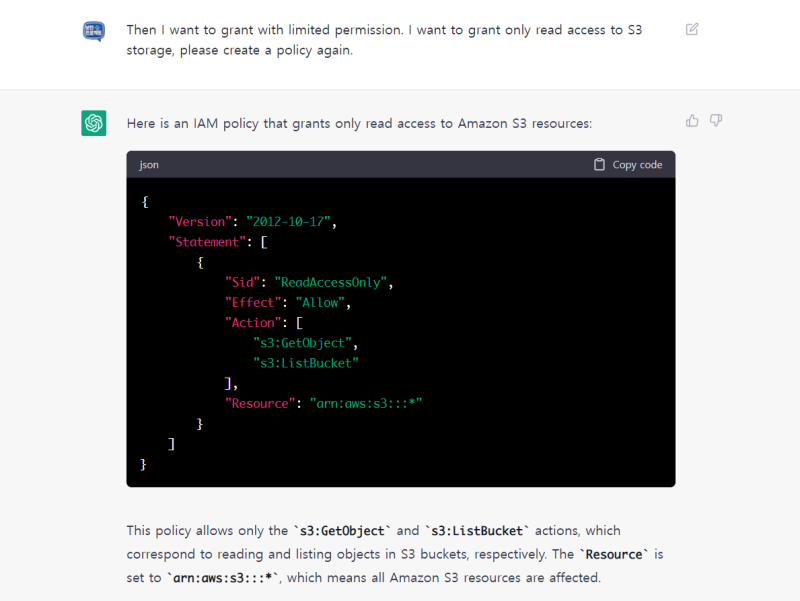Click the ChatGPT logo avatar
This screenshot has width=800, height=601.
(x=94, y=123)
